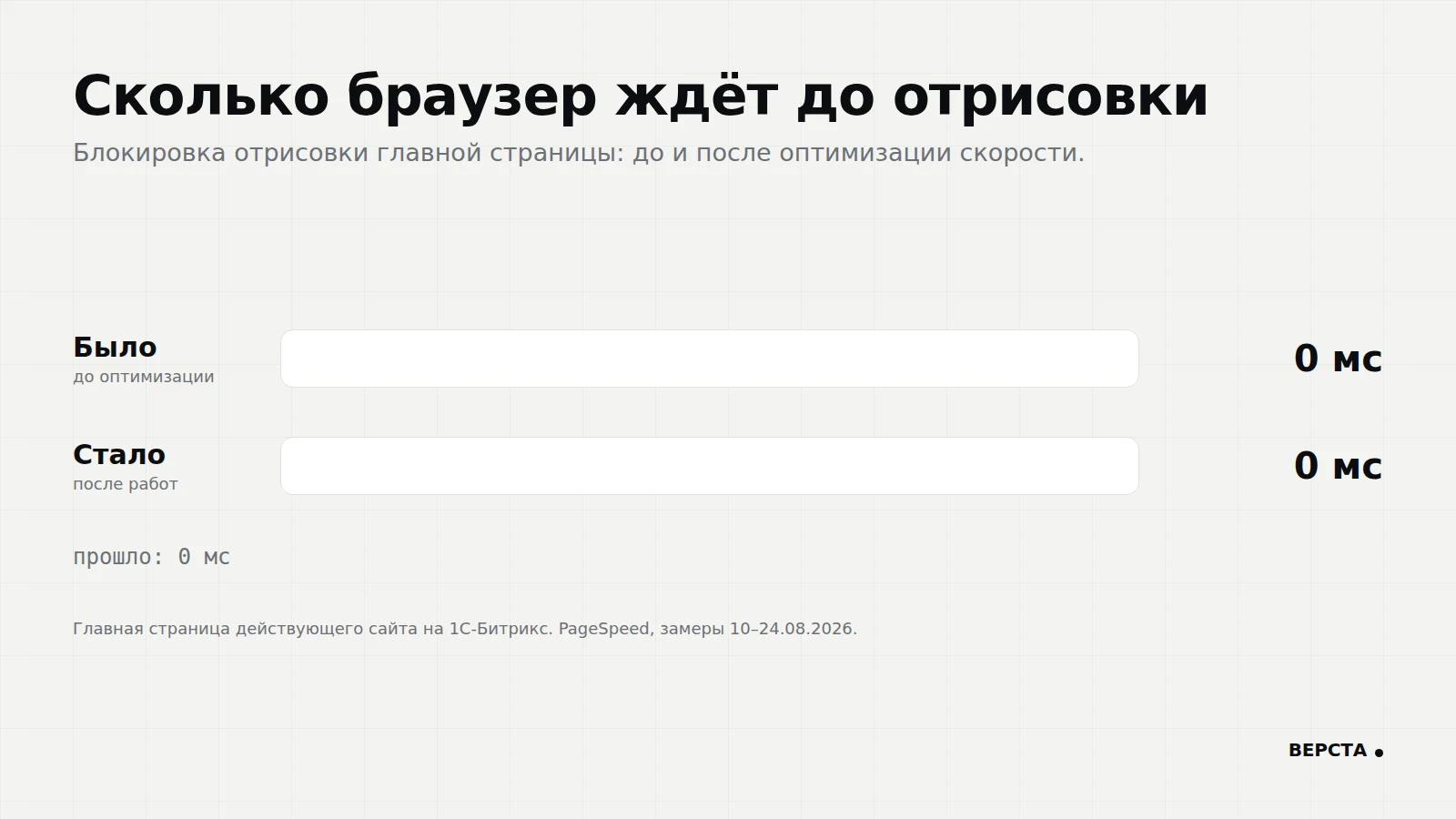Click the 'прошло: 0 мс' timer text
Screen dimensions: 1456x819
coord(151,557)
